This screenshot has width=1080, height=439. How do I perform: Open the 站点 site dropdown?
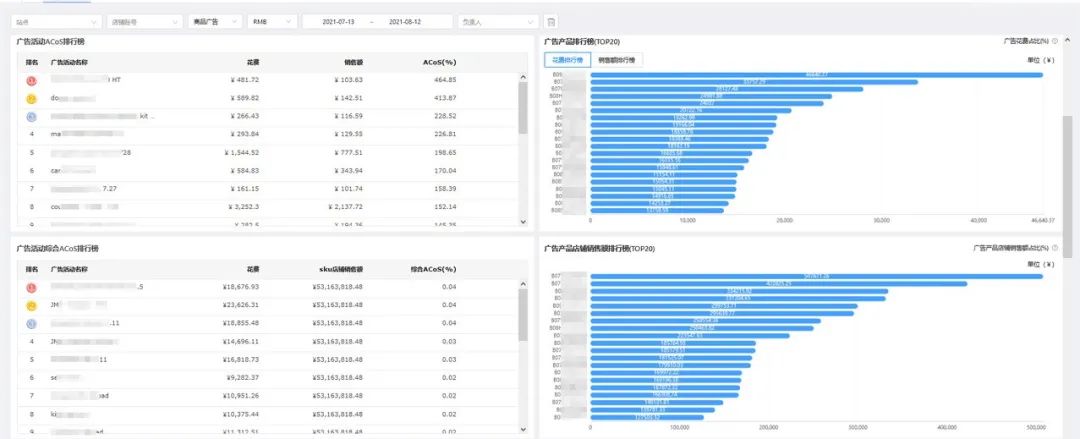(x=57, y=21)
